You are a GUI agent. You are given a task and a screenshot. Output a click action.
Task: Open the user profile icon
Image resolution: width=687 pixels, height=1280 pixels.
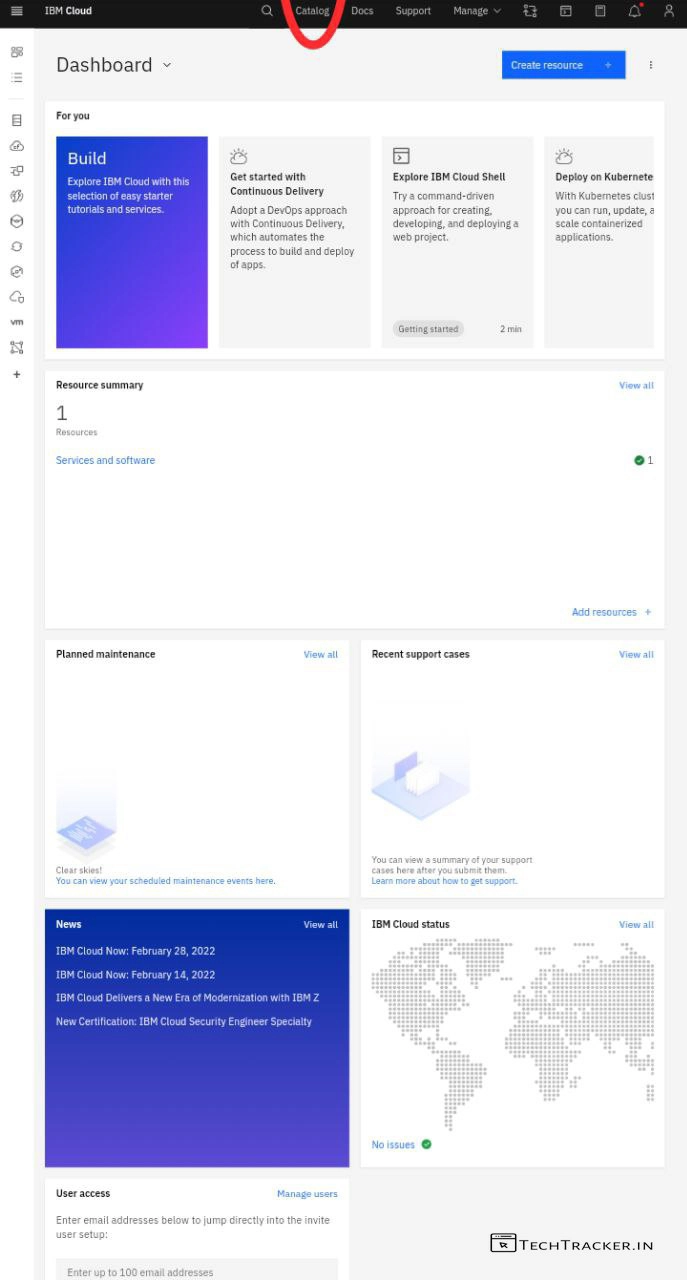[669, 11]
